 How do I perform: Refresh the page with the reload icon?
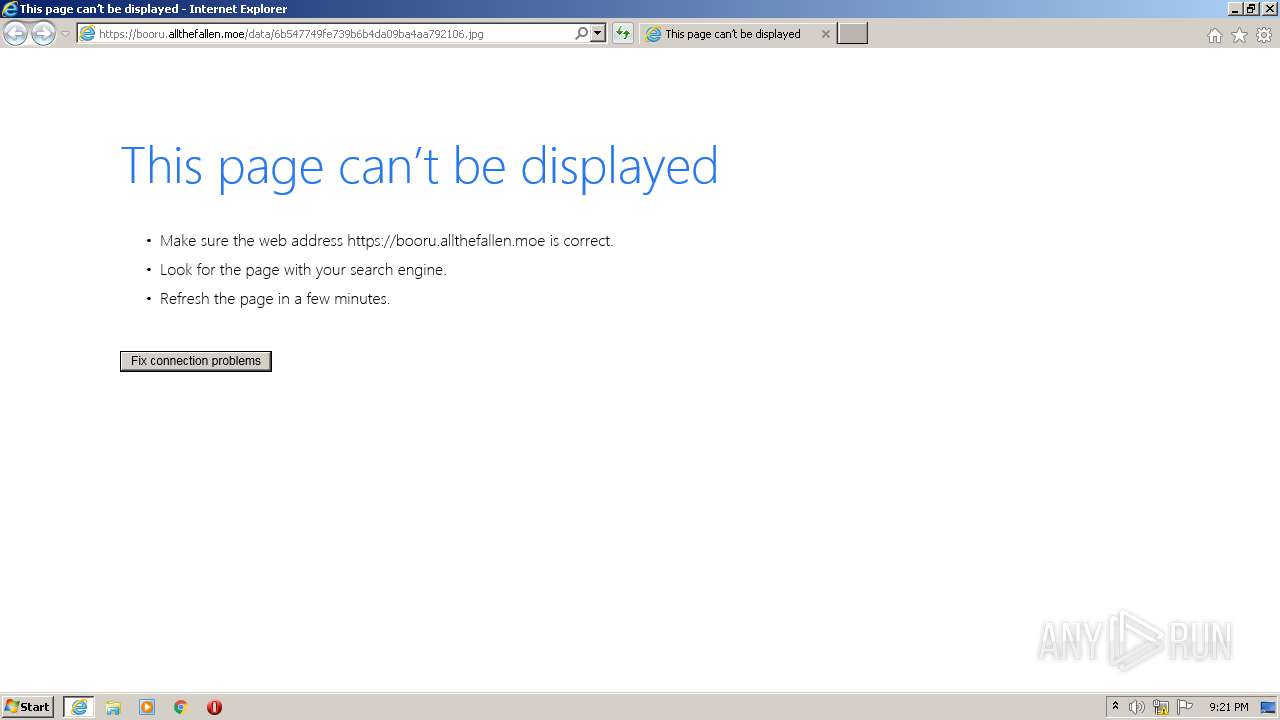click(x=623, y=34)
